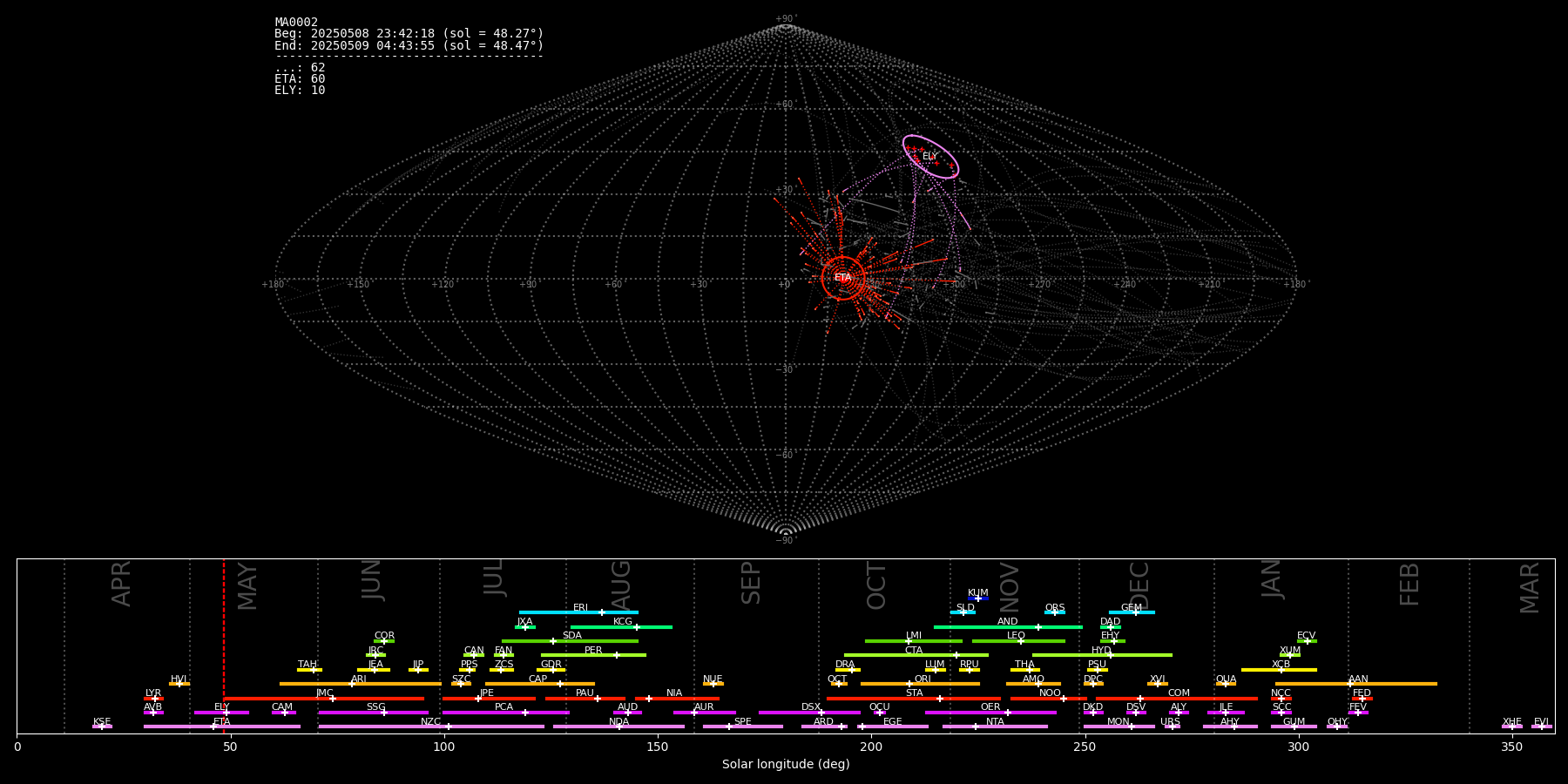Click the -90 label at map bottom

pyautogui.click(x=786, y=540)
